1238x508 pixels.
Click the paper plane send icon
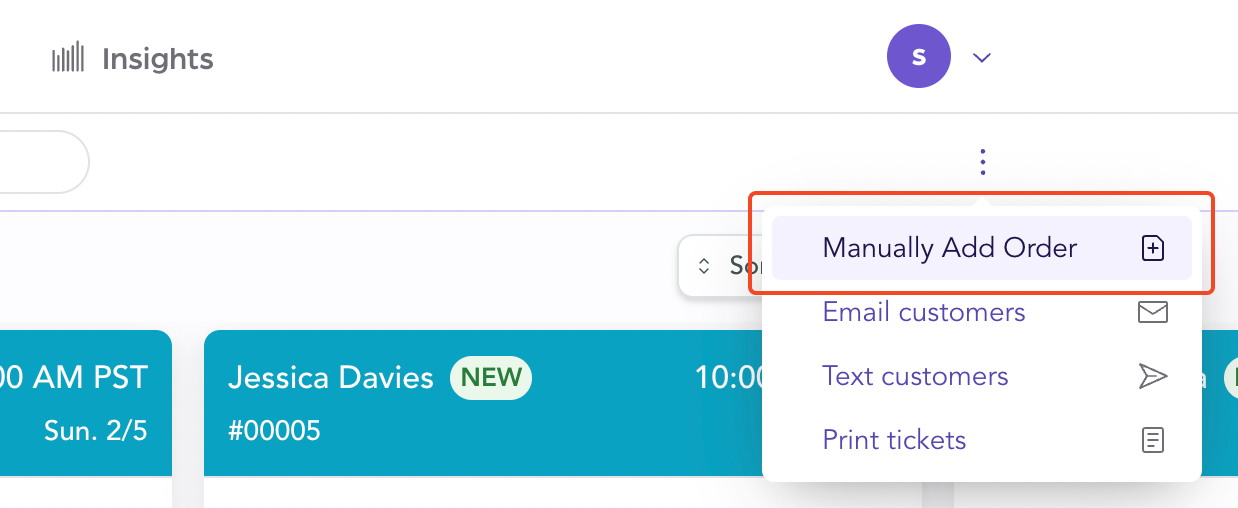1153,376
